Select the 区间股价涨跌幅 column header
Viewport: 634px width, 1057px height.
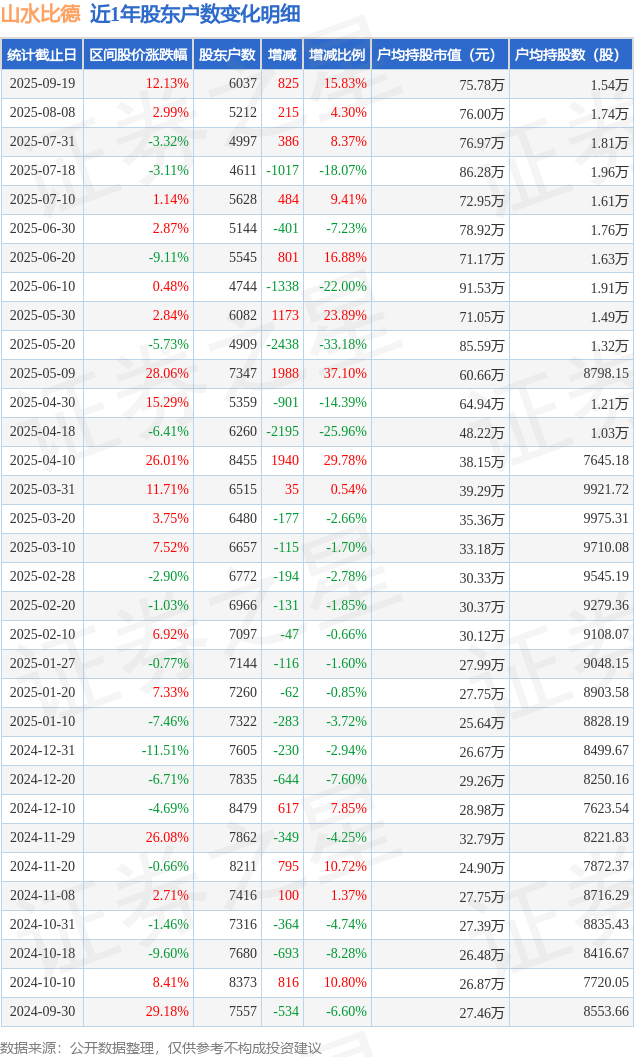[137, 55]
